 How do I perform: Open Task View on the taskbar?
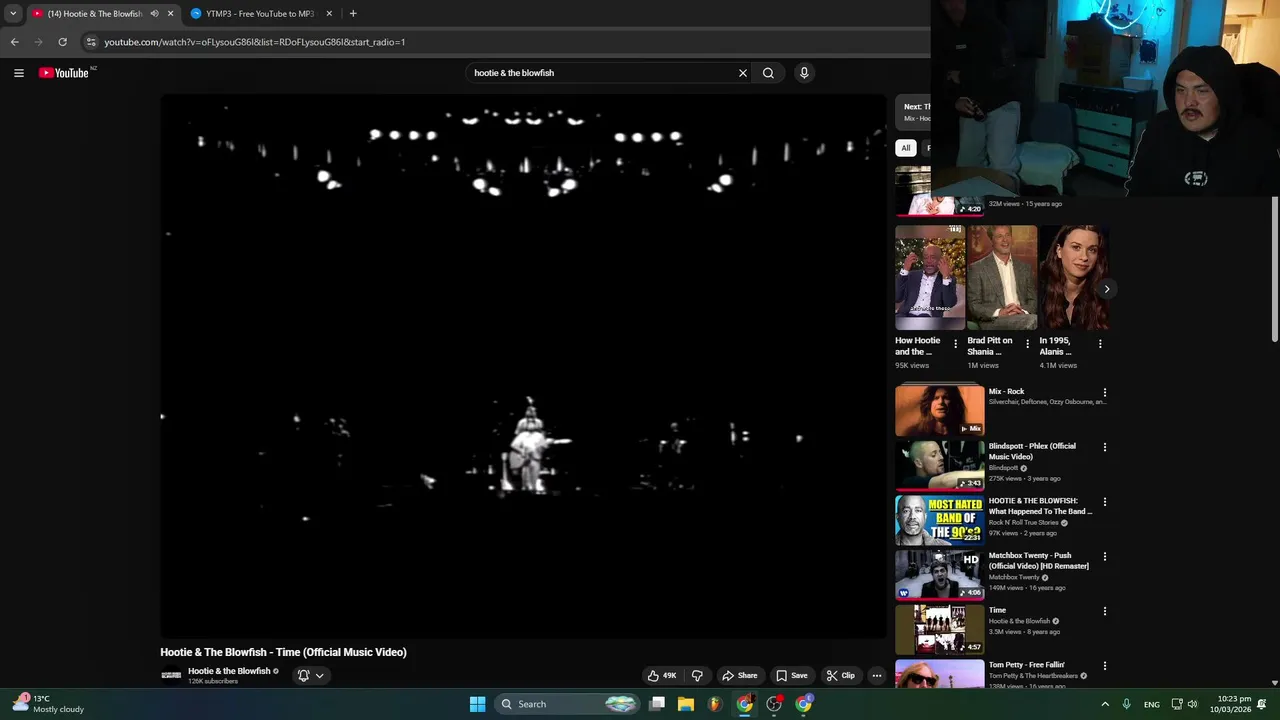pyautogui.click(x=657, y=704)
